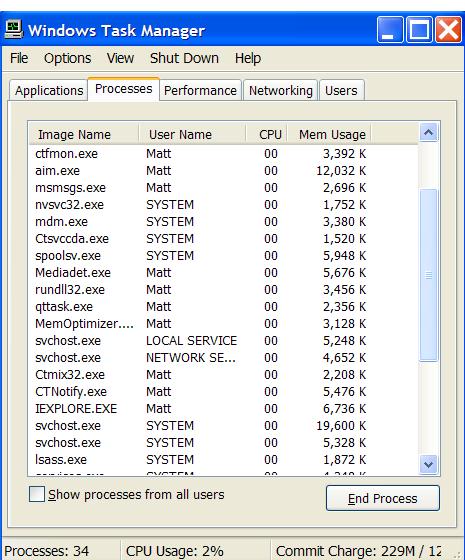Select the Ctsvccda.exe process
The image size is (465, 560).
click(223, 239)
